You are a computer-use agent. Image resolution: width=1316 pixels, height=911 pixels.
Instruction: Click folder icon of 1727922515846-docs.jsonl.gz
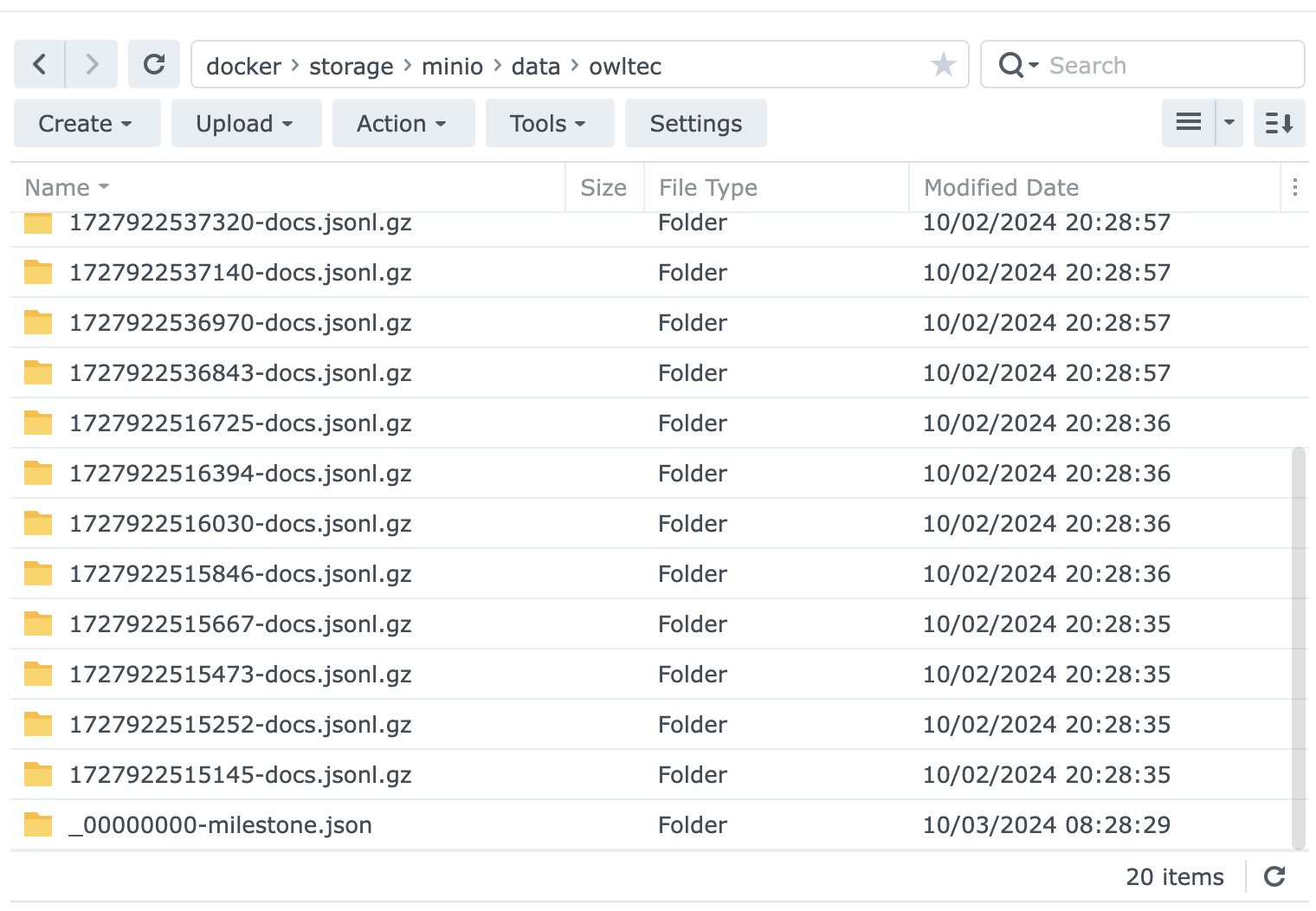point(38,573)
